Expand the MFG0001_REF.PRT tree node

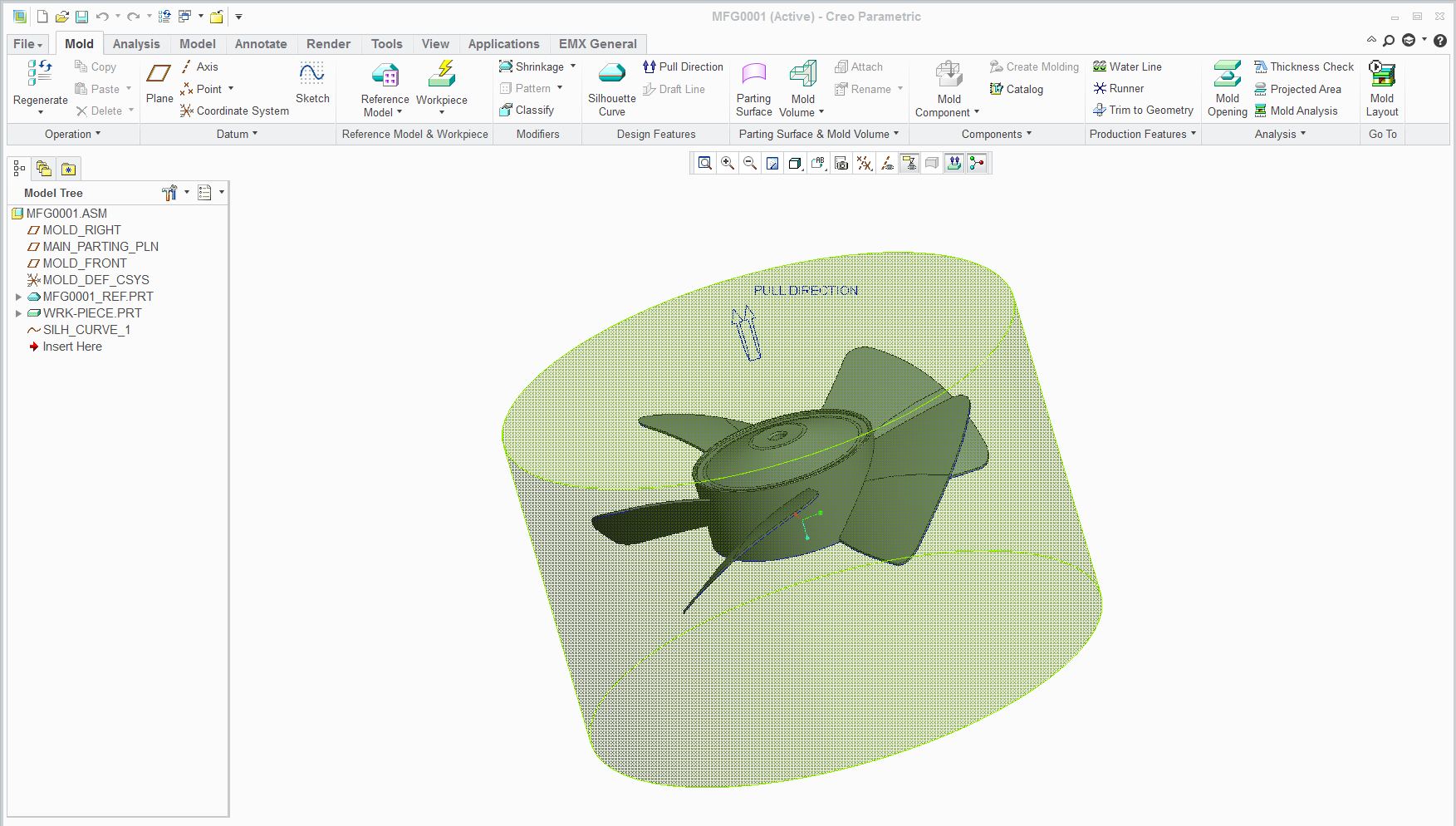pos(18,297)
